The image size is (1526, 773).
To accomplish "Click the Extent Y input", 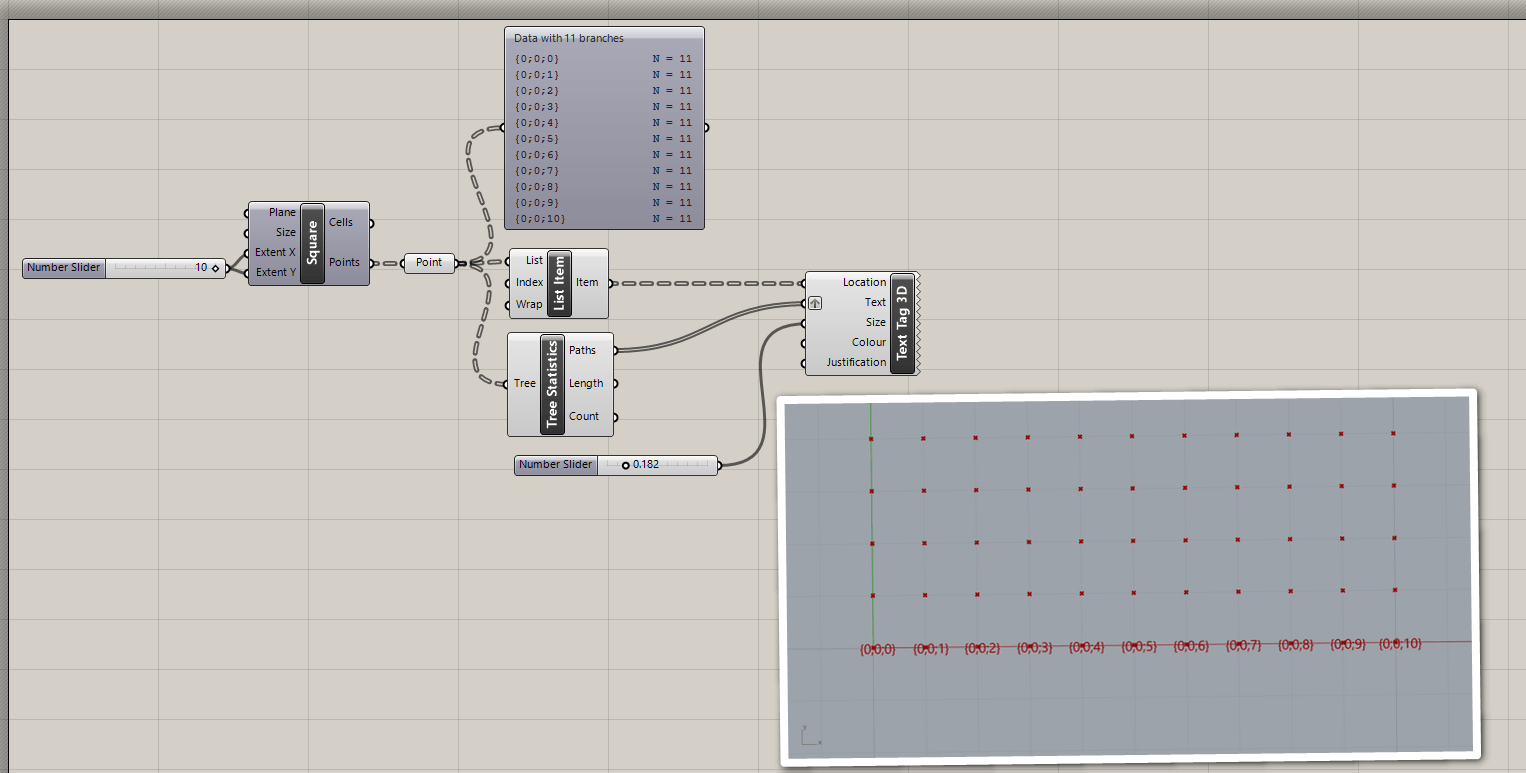I will [276, 273].
